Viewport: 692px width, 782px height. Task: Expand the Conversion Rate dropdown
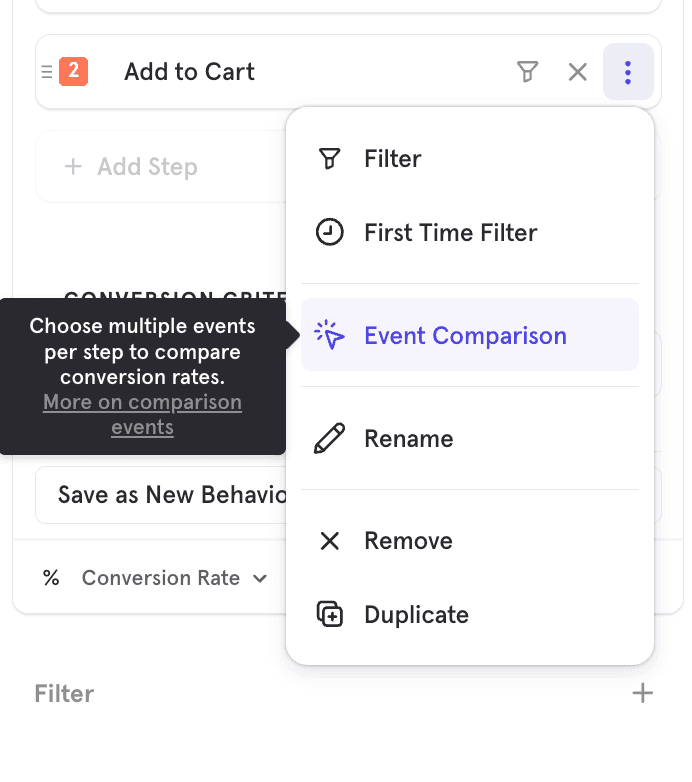coord(174,578)
